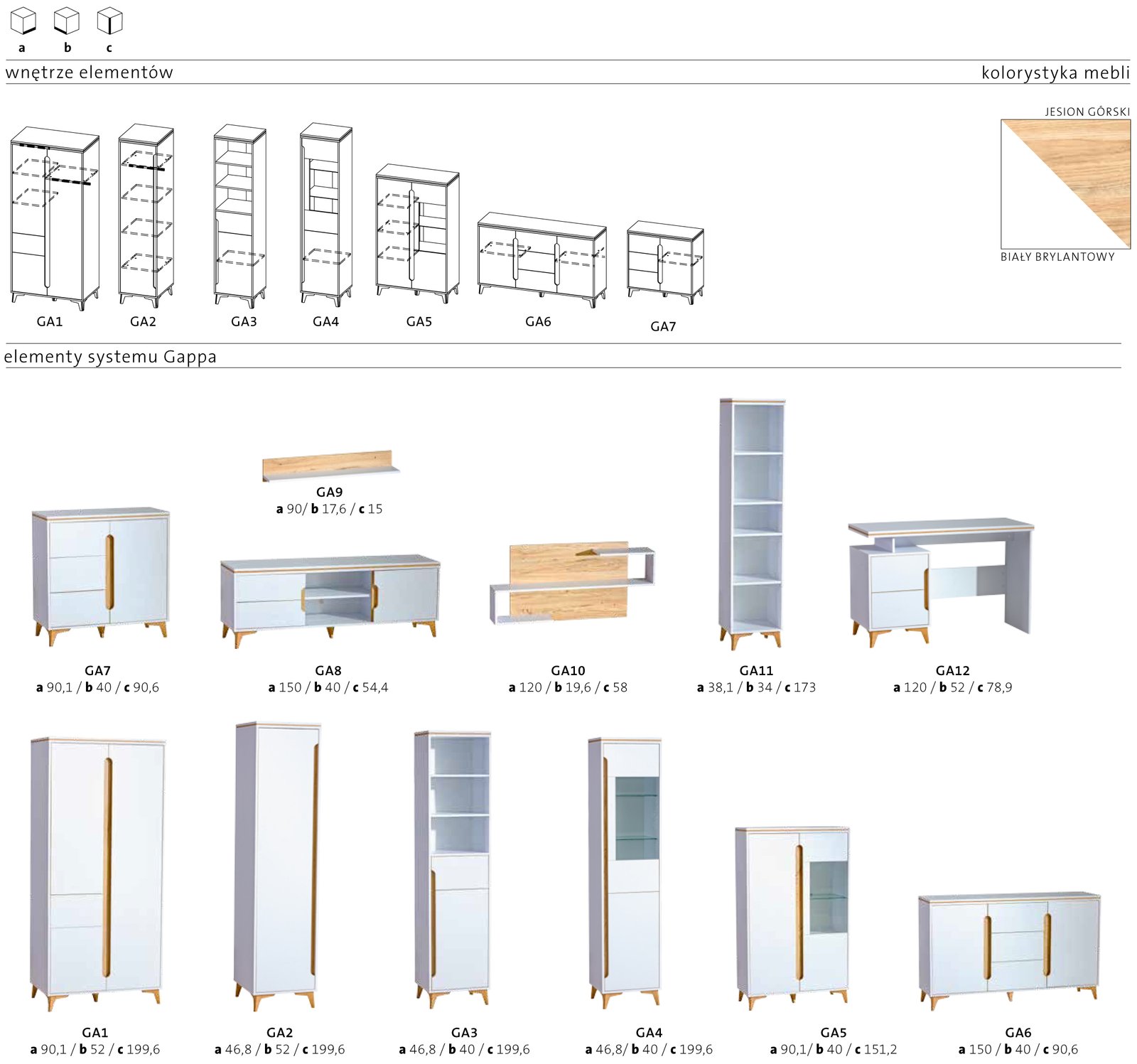Open the GA11 tall open bookcase photo

coord(753,524)
